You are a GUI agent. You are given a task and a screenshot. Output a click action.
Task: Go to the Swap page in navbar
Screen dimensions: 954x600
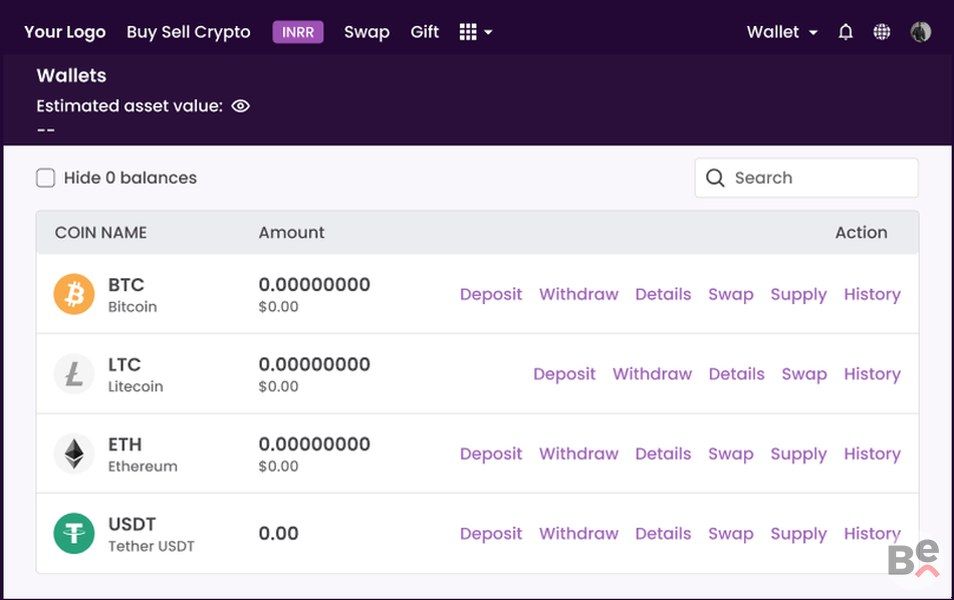tap(366, 32)
